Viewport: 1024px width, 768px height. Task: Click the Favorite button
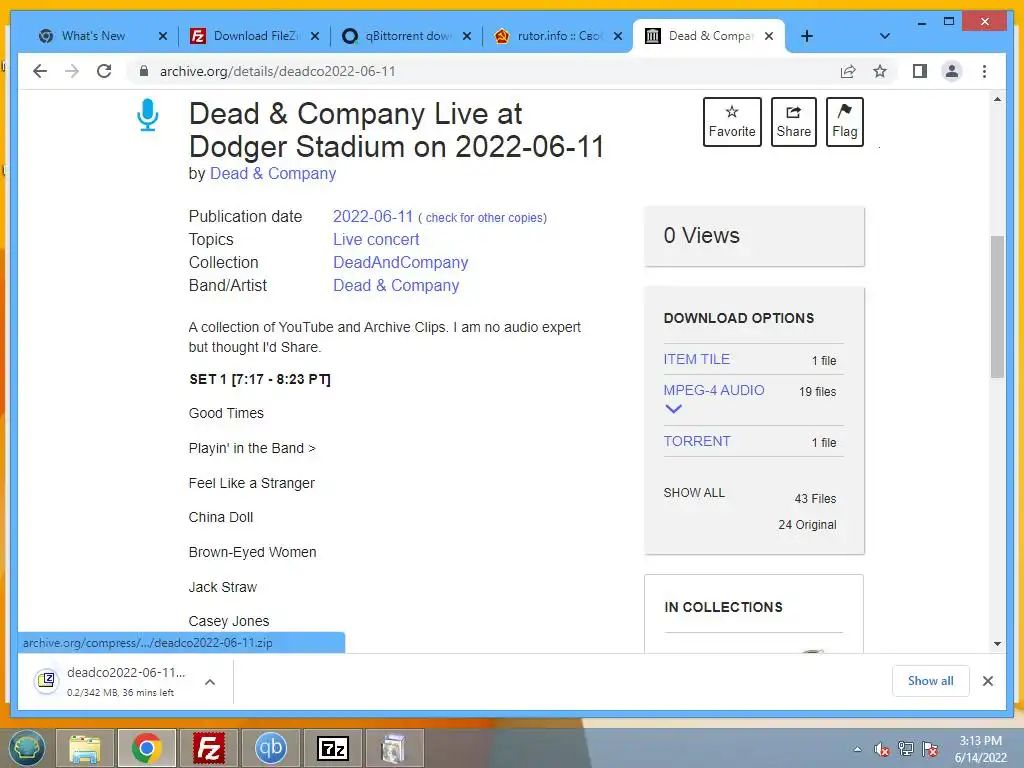(732, 121)
